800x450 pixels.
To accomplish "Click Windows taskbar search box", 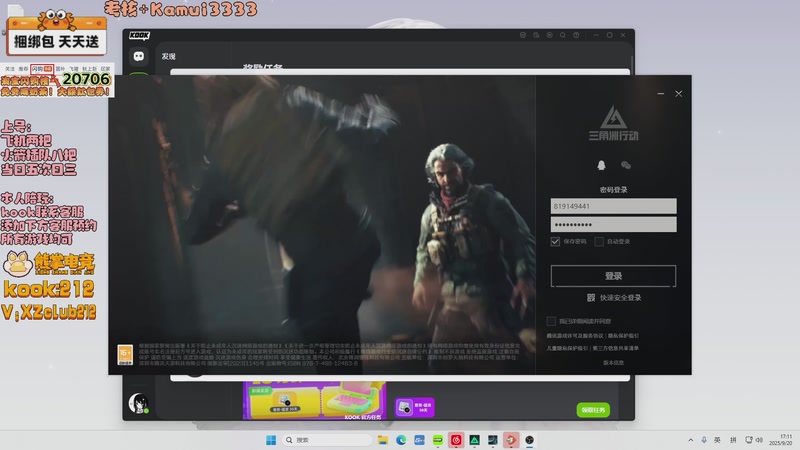I will click(327, 440).
